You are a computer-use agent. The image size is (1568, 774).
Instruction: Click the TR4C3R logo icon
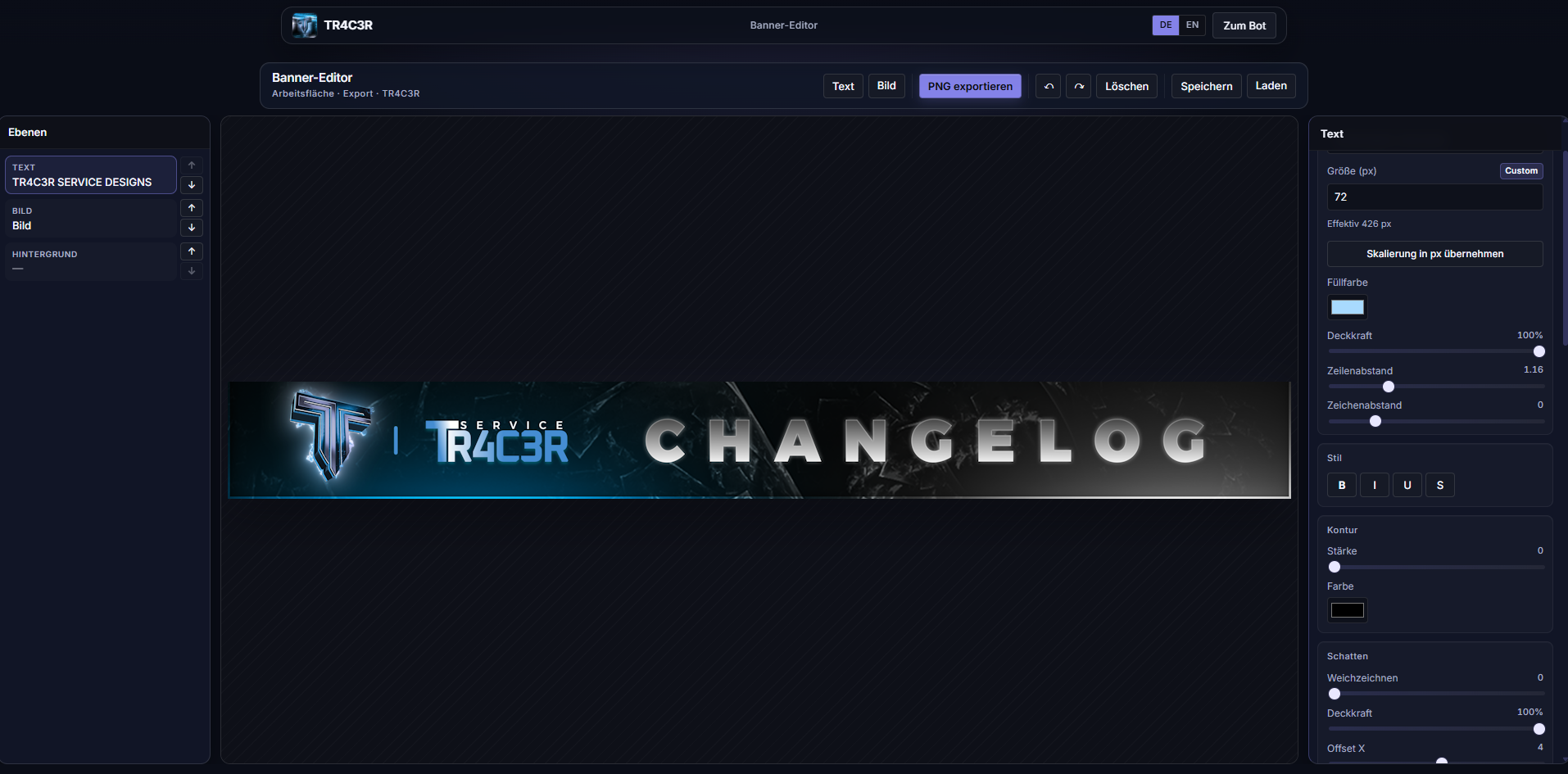click(305, 25)
